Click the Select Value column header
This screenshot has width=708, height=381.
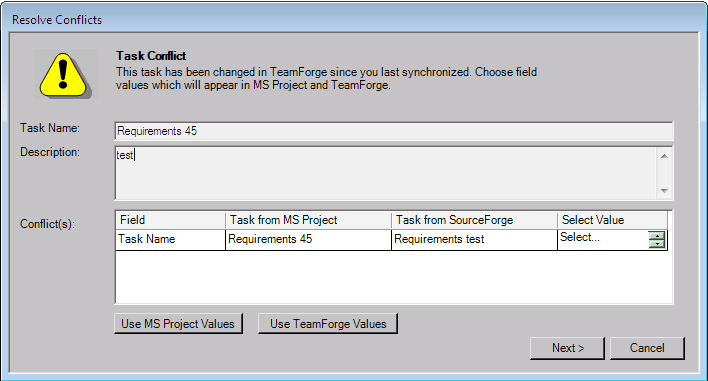tap(613, 220)
